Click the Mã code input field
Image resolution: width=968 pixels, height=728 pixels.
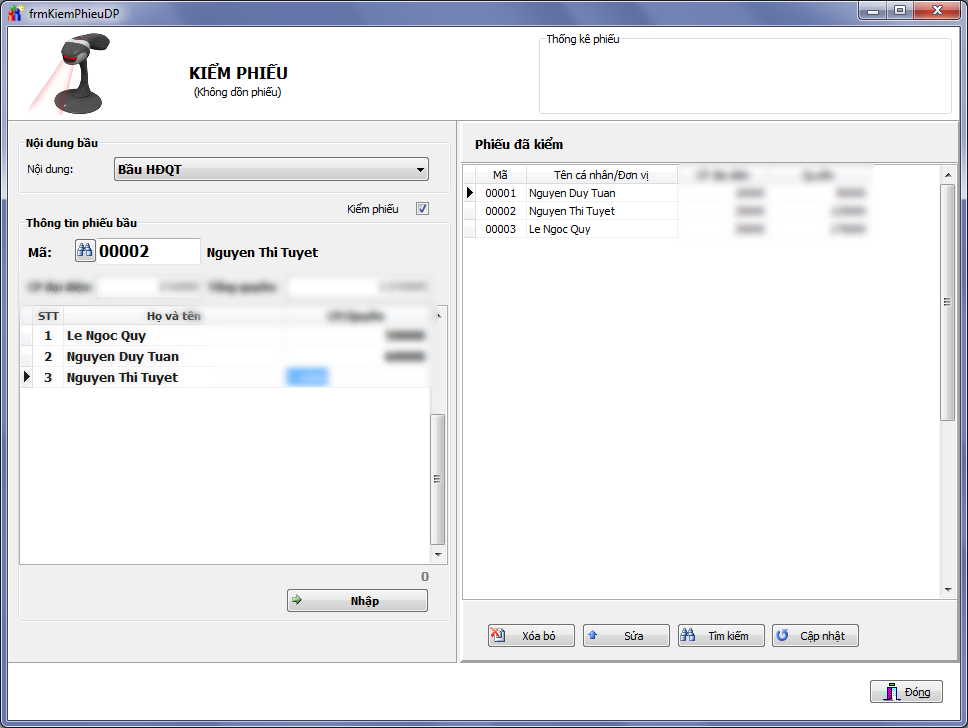pyautogui.click(x=148, y=252)
